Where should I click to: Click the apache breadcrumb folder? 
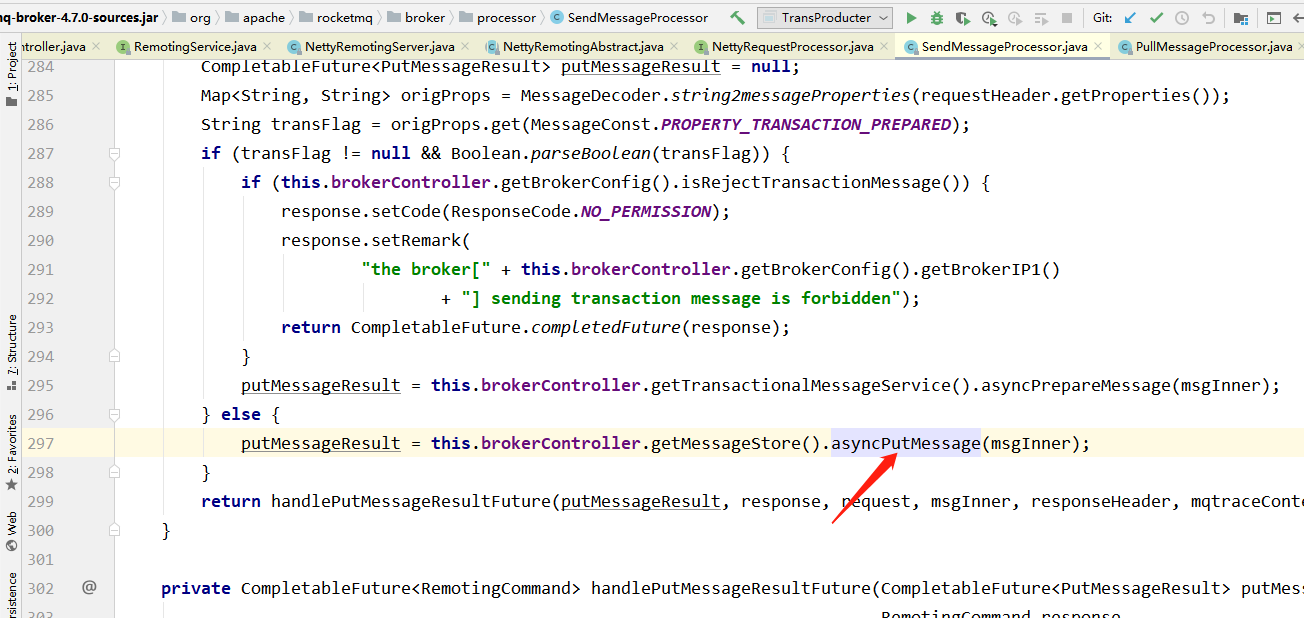tap(255, 18)
